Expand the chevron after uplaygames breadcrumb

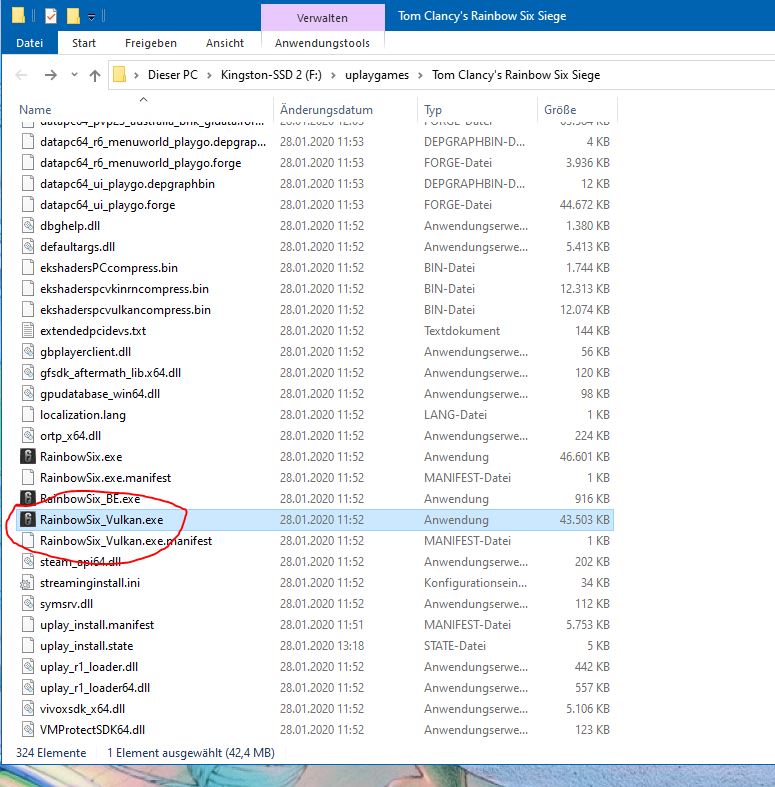420,75
